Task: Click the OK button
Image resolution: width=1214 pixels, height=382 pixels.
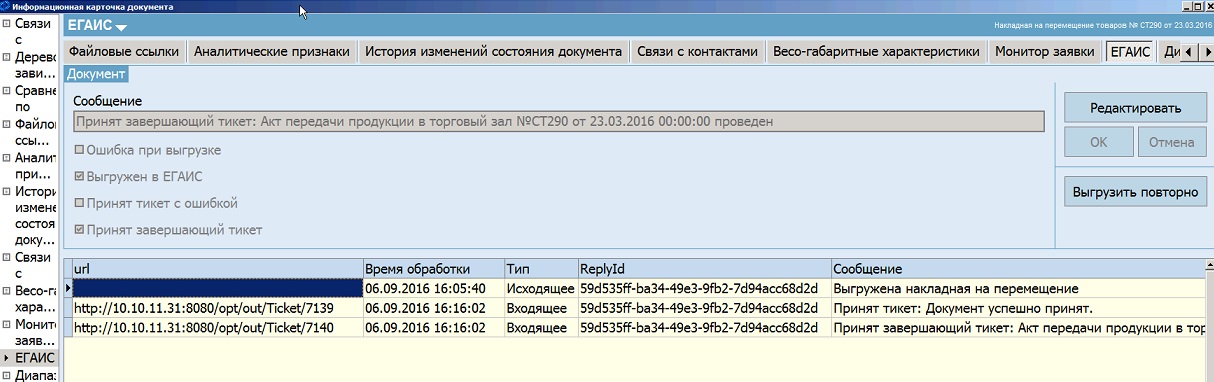Action: 1098,142
